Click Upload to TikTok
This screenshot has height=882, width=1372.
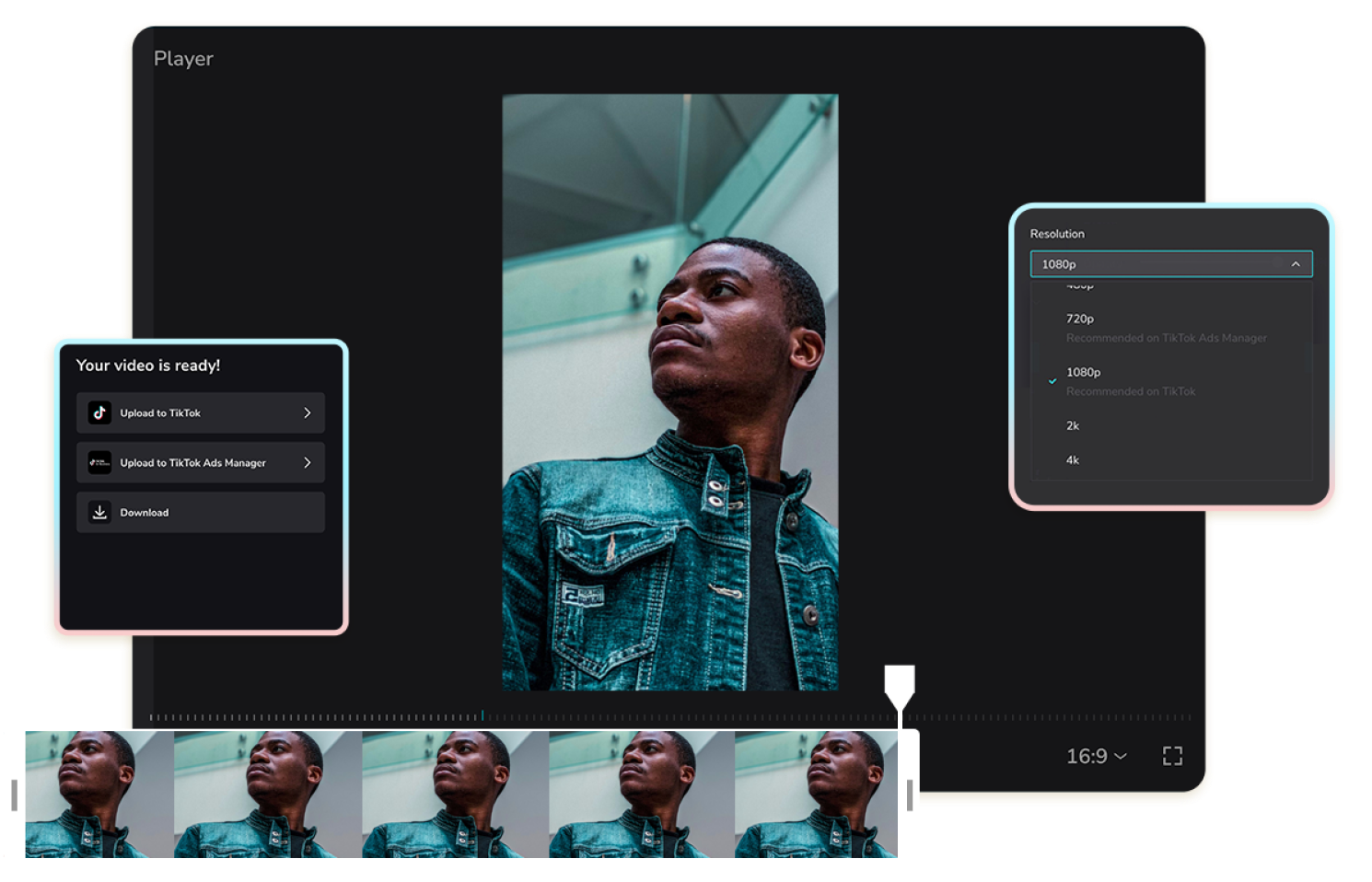[200, 412]
